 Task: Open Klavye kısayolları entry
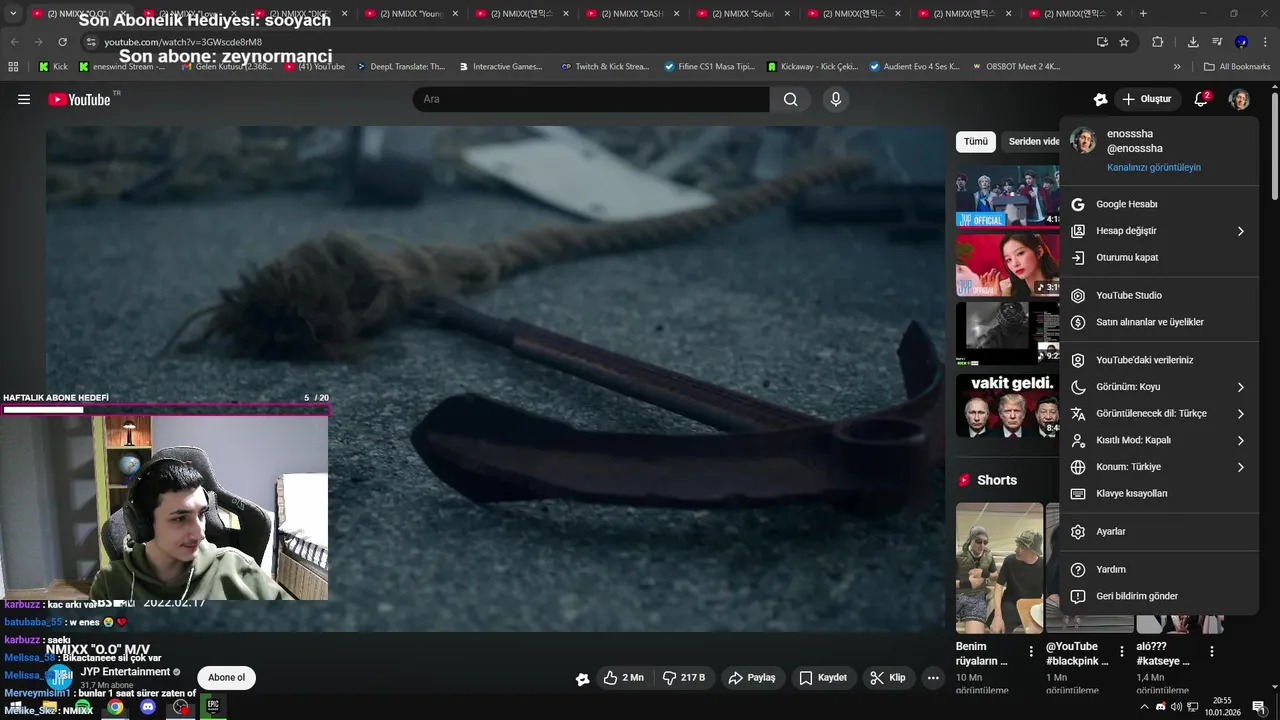(x=1159, y=494)
